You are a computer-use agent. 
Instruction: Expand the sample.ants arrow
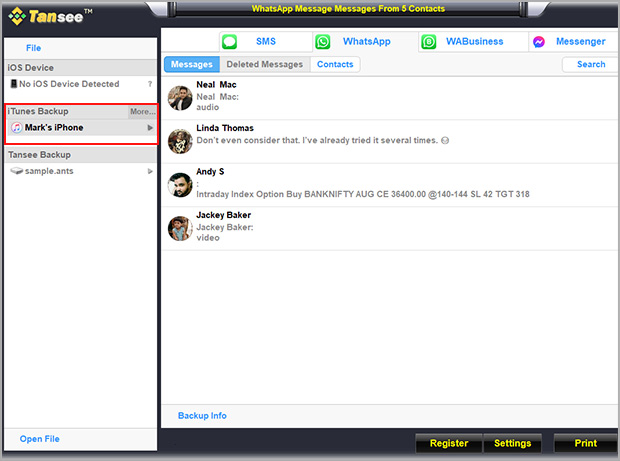(150, 171)
